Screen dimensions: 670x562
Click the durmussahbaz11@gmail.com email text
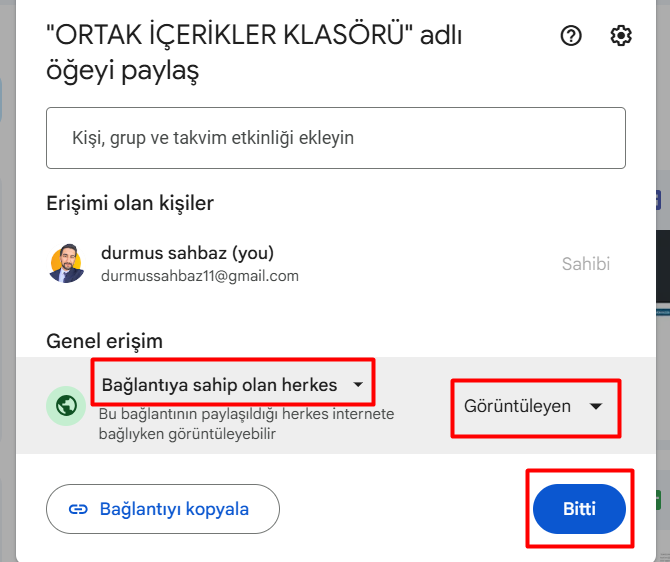click(200, 276)
